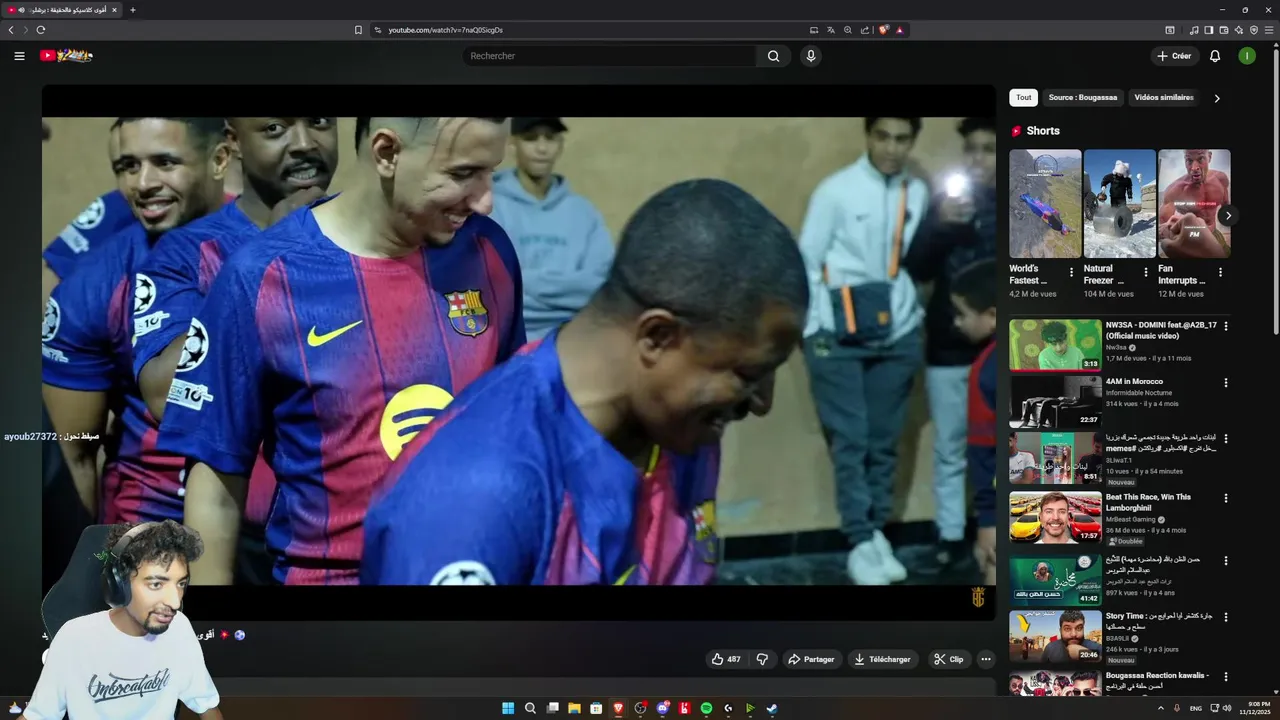Image resolution: width=1280 pixels, height=720 pixels.
Task: Go back in the browser
Action: (11, 30)
